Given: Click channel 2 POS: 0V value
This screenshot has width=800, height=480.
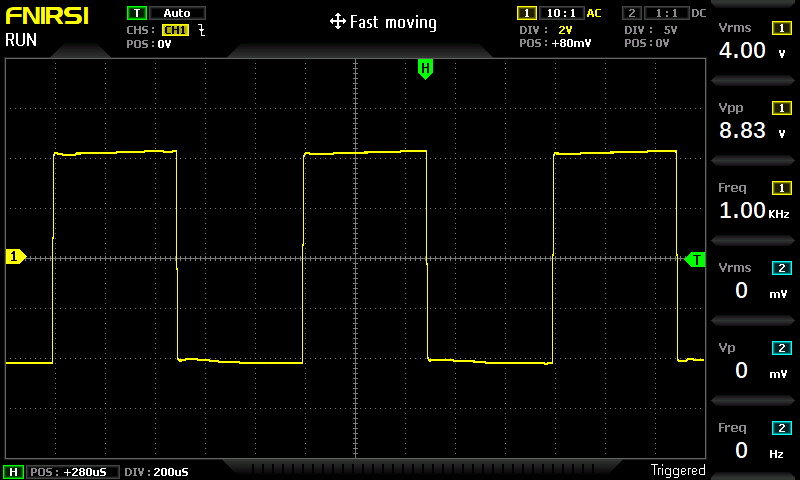Looking at the screenshot, I should 647,43.
